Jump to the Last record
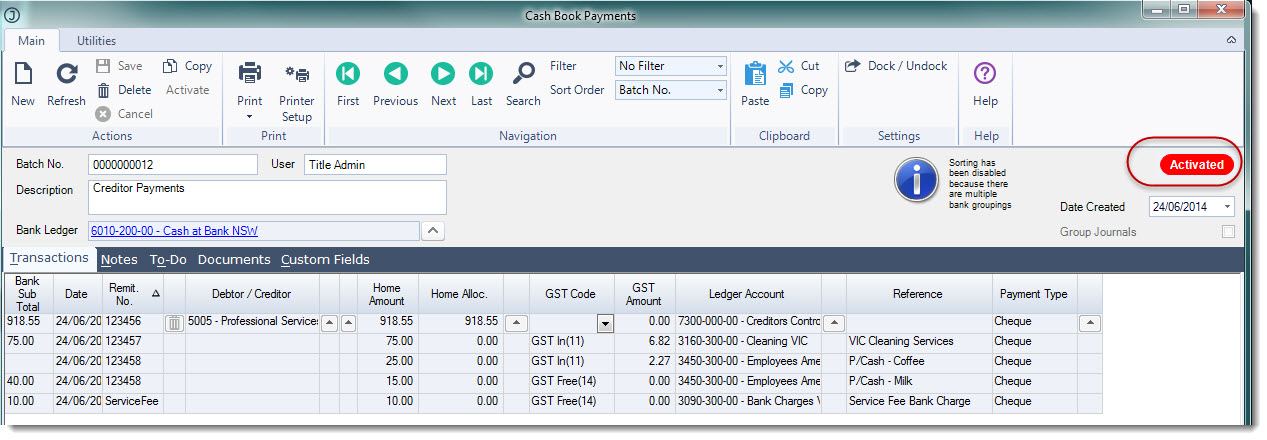Viewport: 1267px width, 440px height. [x=482, y=83]
